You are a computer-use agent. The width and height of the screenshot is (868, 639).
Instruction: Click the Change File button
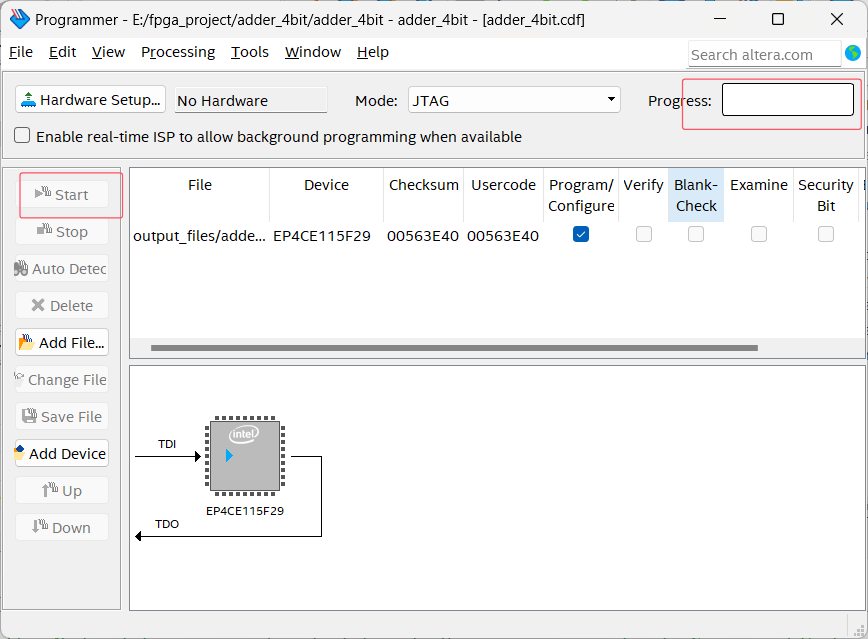coord(62,380)
